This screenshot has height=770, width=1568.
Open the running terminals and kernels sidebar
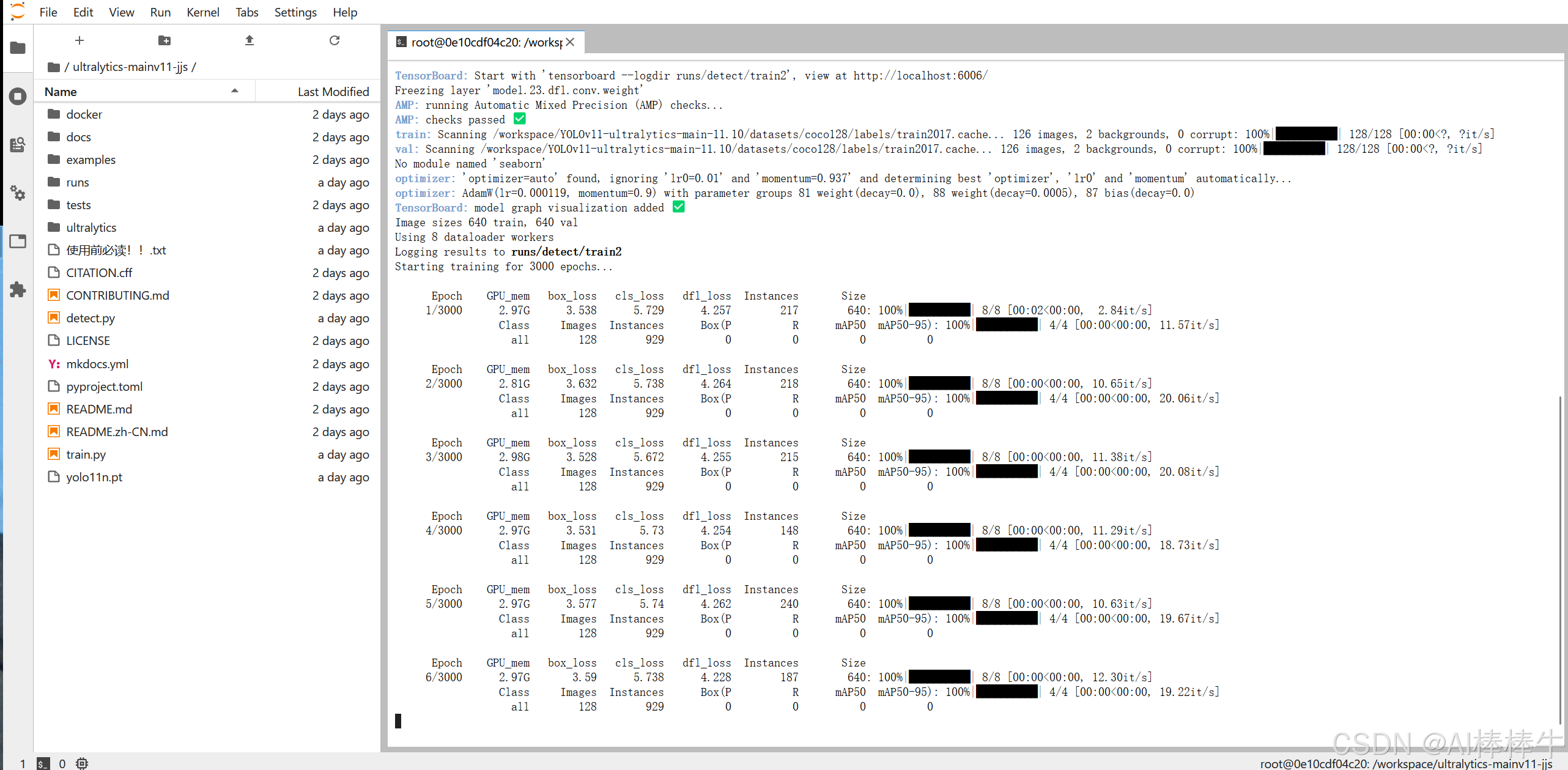click(18, 96)
